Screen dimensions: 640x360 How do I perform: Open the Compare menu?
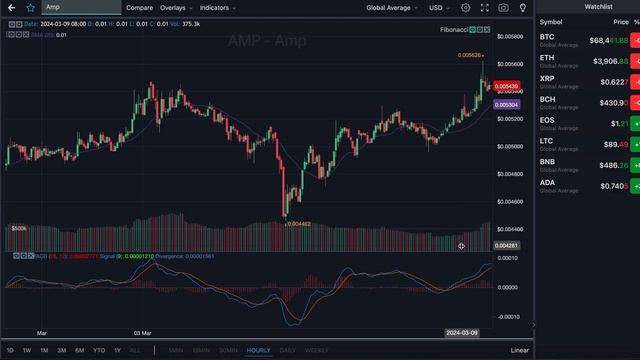pos(139,8)
